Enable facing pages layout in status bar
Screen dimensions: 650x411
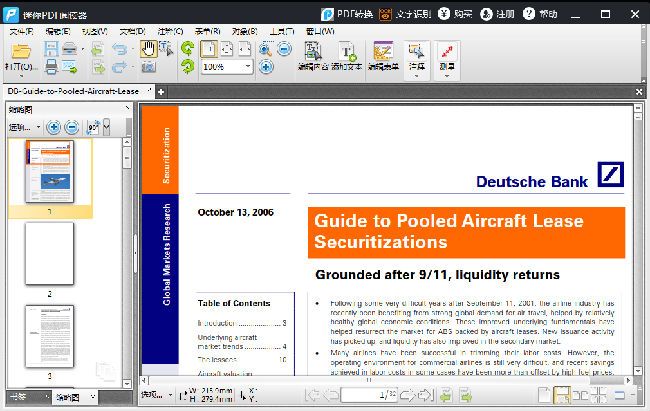pyautogui.click(x=580, y=395)
